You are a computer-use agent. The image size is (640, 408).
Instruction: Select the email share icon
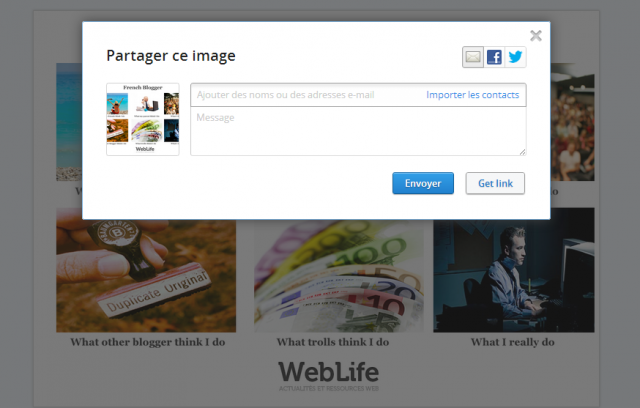pos(473,57)
